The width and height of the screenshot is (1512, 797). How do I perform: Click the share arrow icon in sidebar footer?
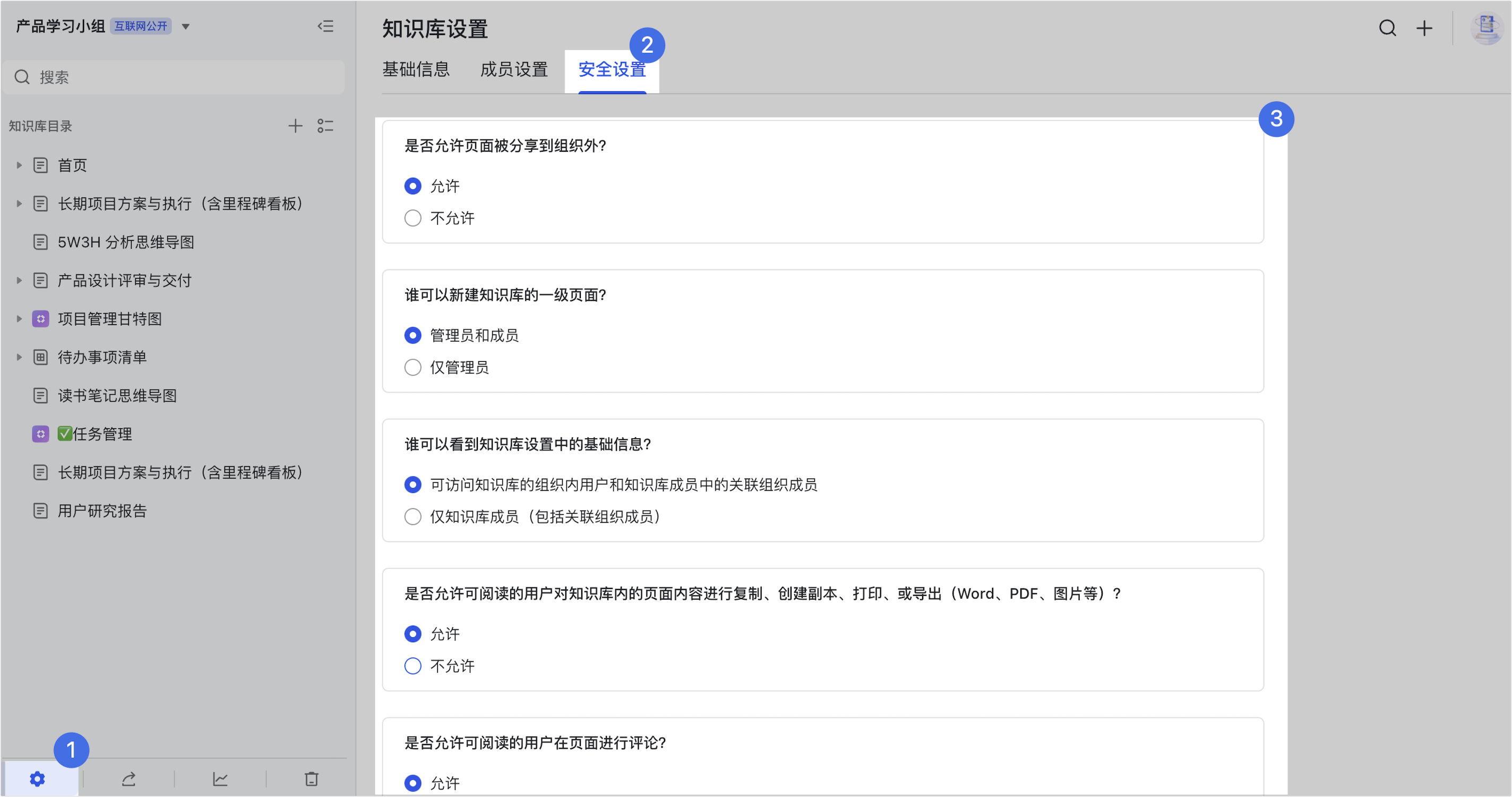click(x=128, y=779)
